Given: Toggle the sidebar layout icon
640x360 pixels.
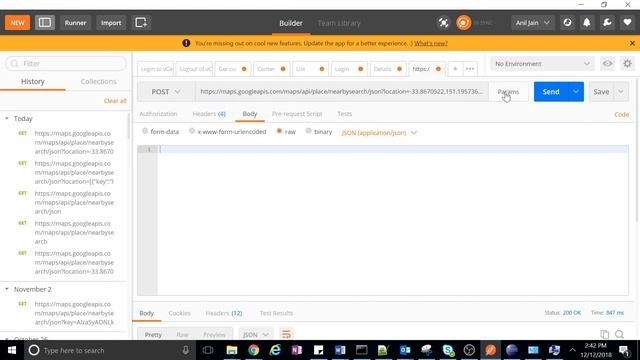Looking at the screenshot, I should pos(44,23).
